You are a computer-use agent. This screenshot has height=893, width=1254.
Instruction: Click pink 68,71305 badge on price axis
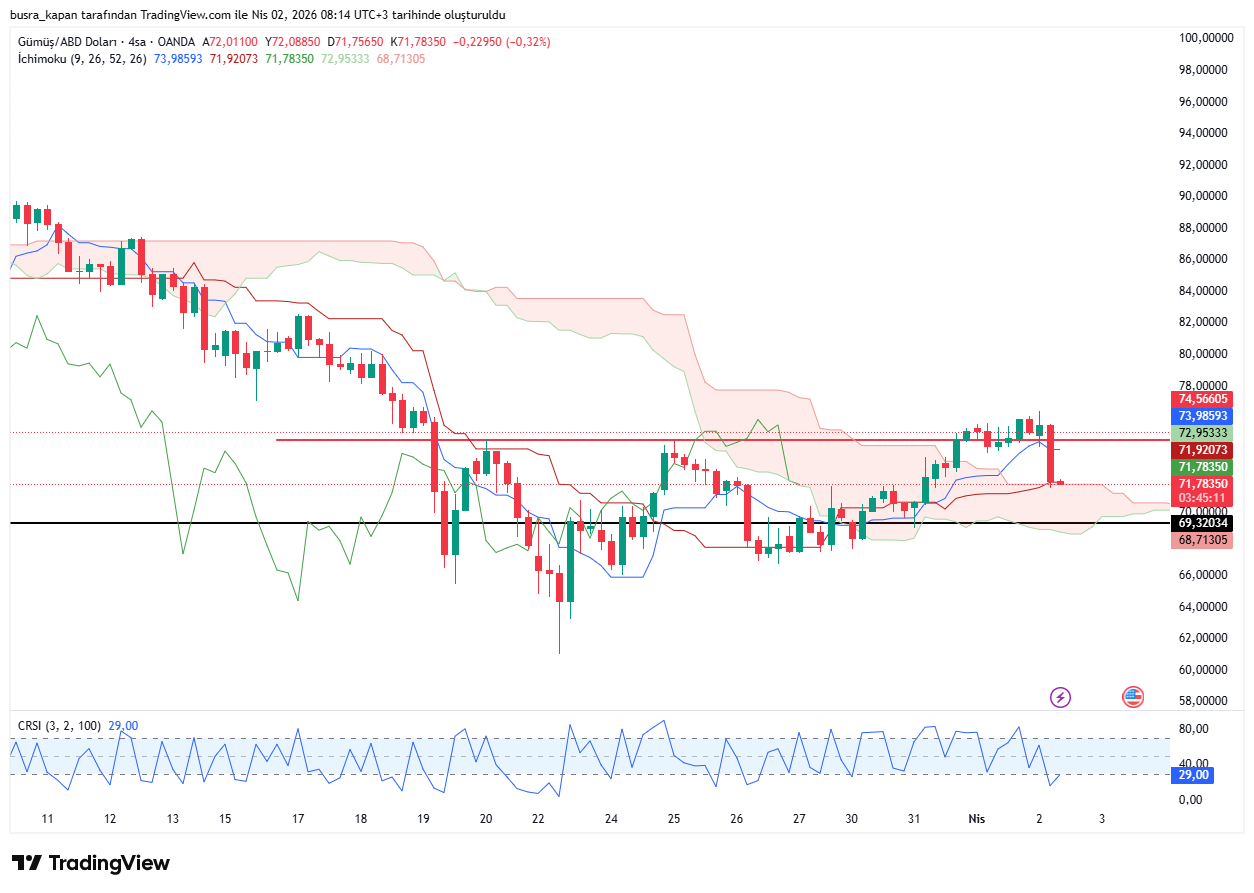pos(1203,540)
